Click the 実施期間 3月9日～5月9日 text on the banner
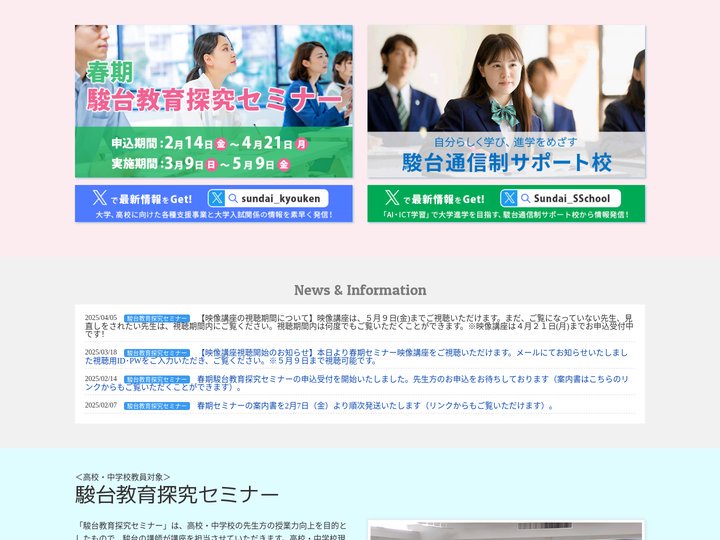This screenshot has height=540, width=720. (x=201, y=163)
